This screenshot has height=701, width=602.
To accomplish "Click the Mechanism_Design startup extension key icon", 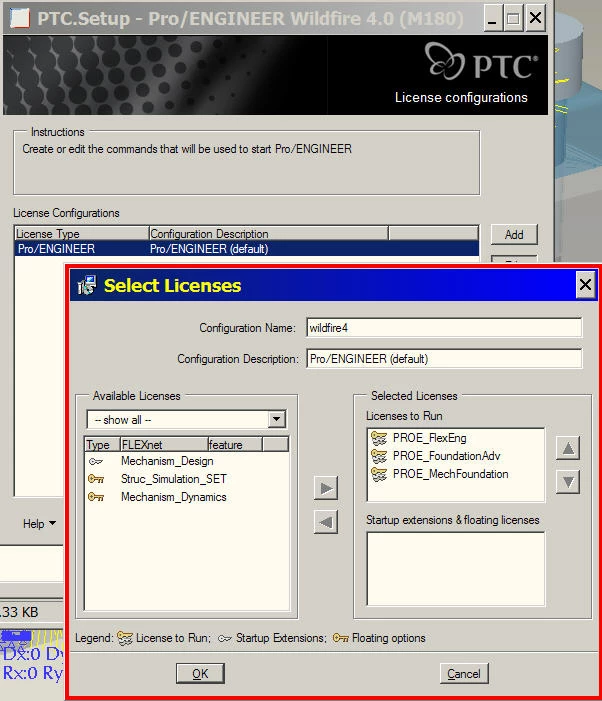I will click(96, 461).
